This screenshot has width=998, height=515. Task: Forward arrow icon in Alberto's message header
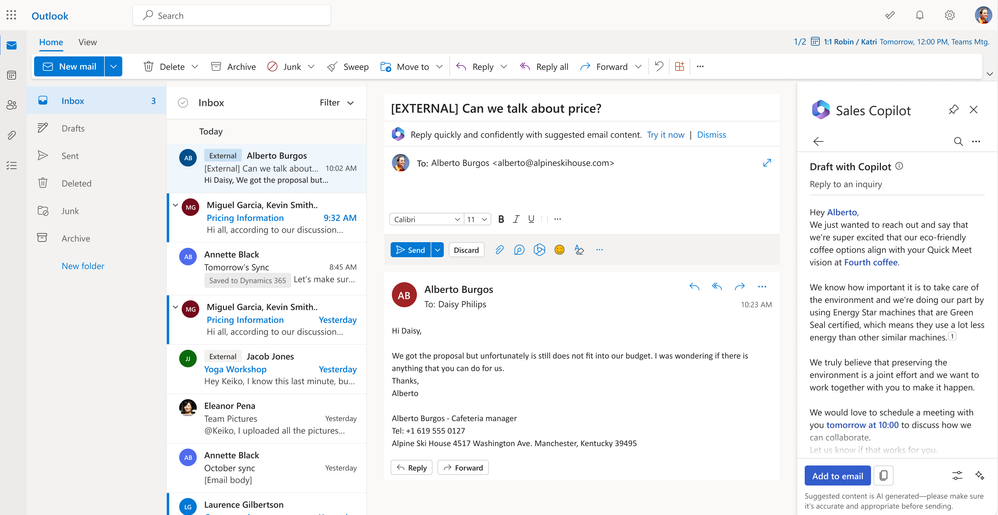point(740,287)
